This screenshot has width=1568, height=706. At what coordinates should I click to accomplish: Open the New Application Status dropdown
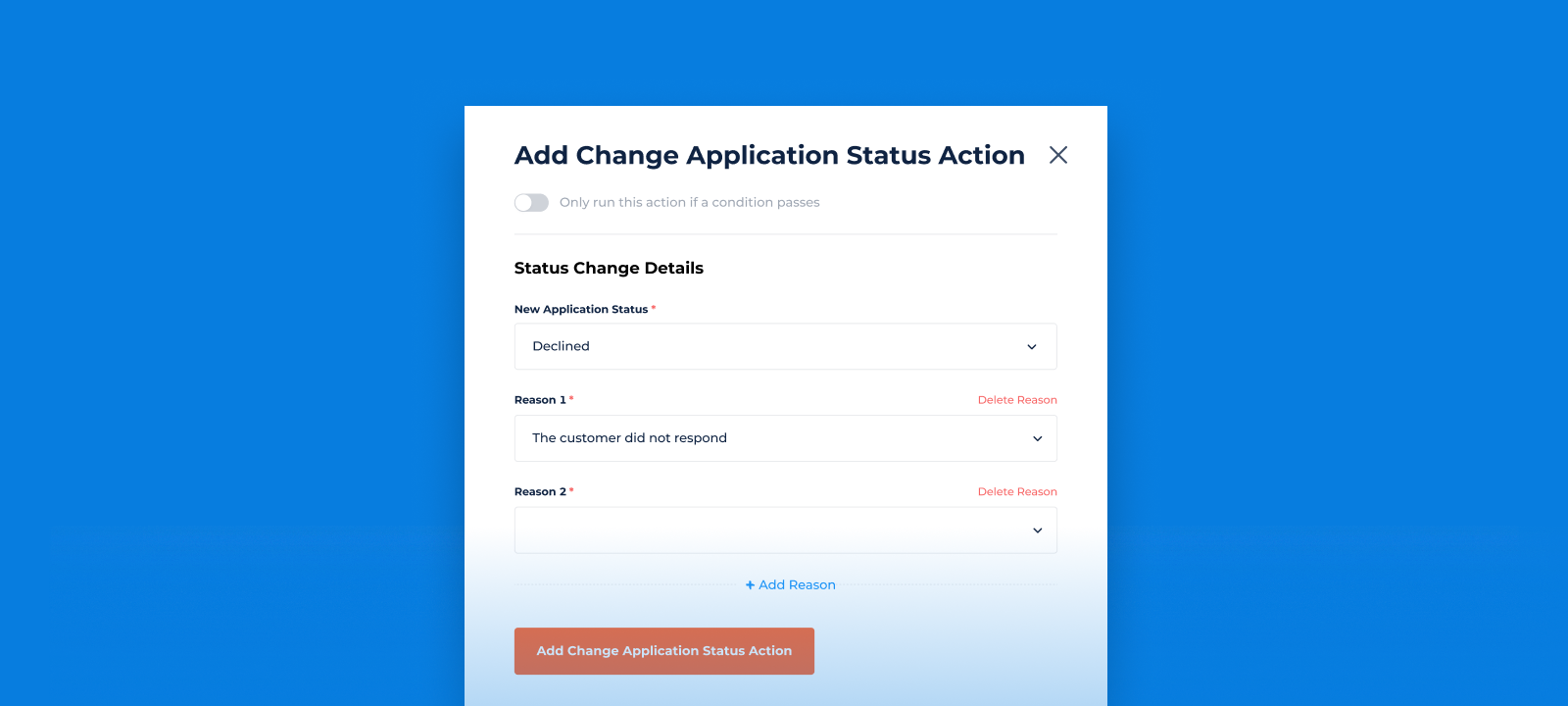pyautogui.click(x=786, y=346)
